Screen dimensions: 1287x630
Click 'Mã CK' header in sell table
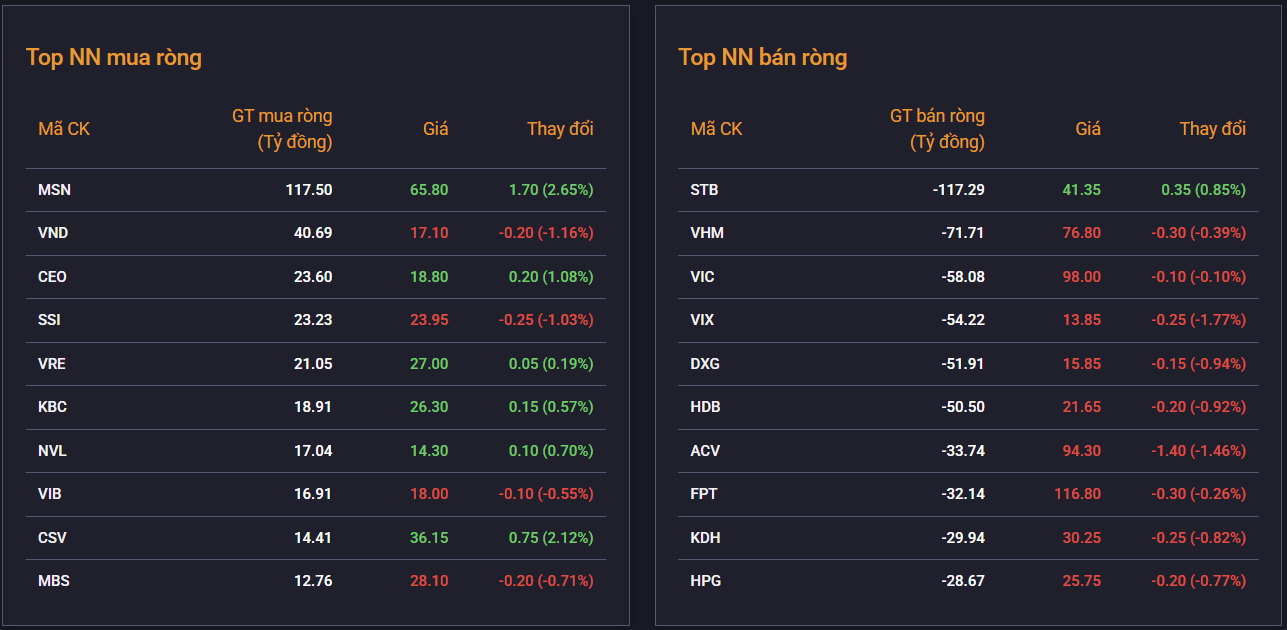pyautogui.click(x=716, y=129)
